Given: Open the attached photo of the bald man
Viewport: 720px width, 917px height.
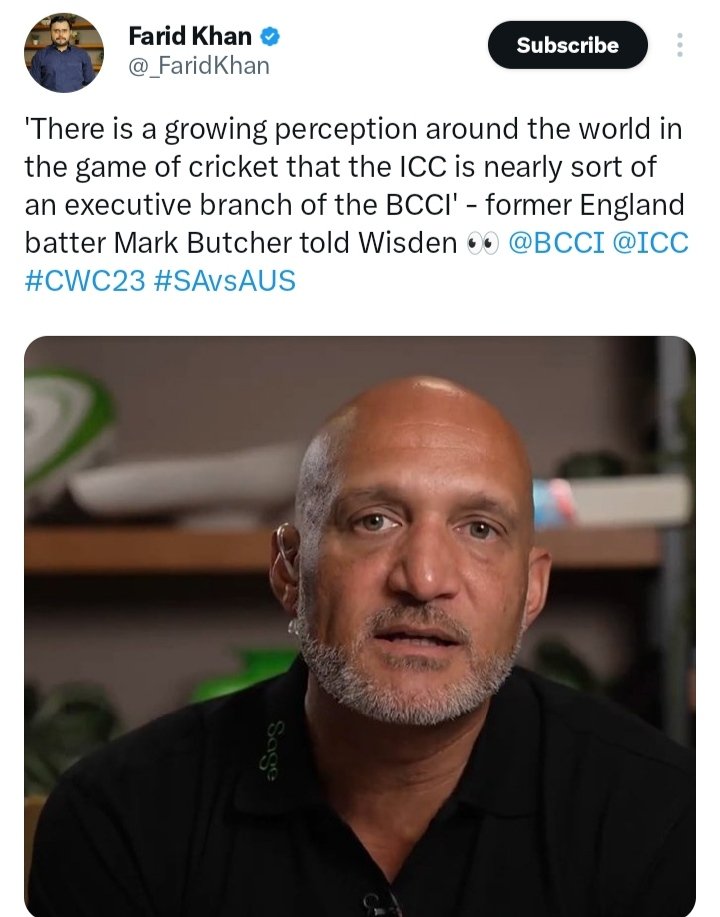Looking at the screenshot, I should 360,626.
